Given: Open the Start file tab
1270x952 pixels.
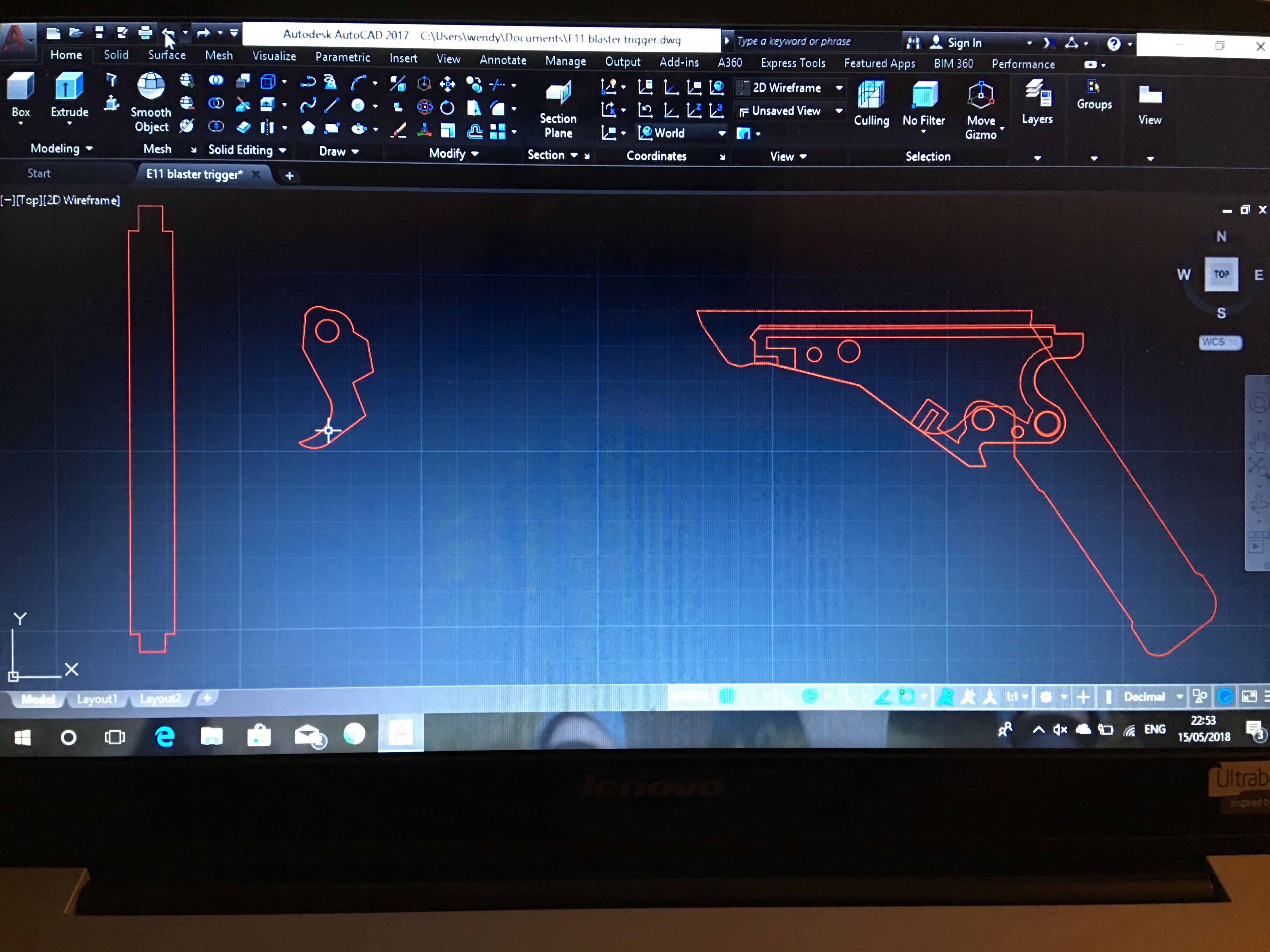Looking at the screenshot, I should tap(39, 173).
